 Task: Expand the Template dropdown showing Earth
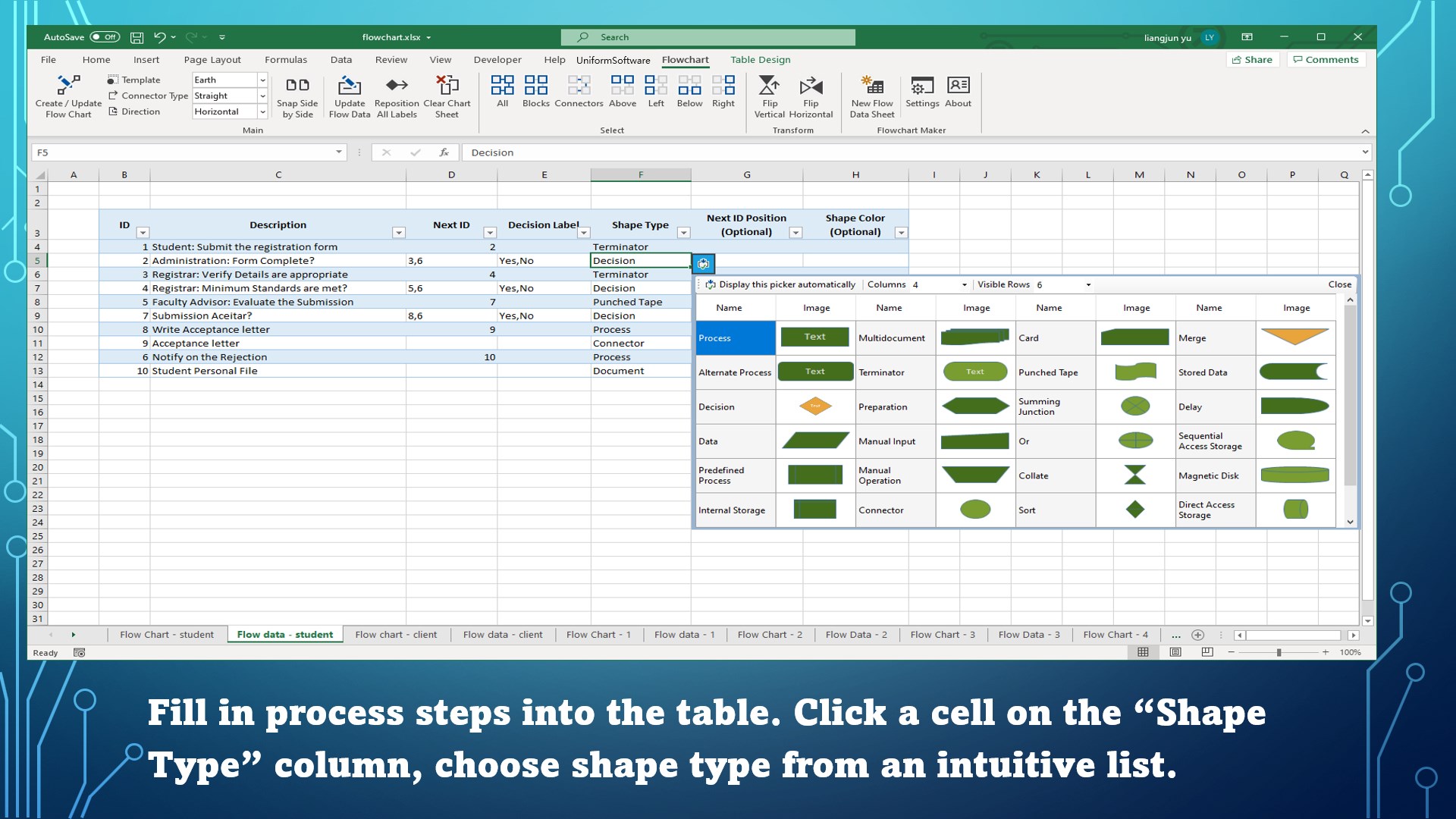[262, 80]
